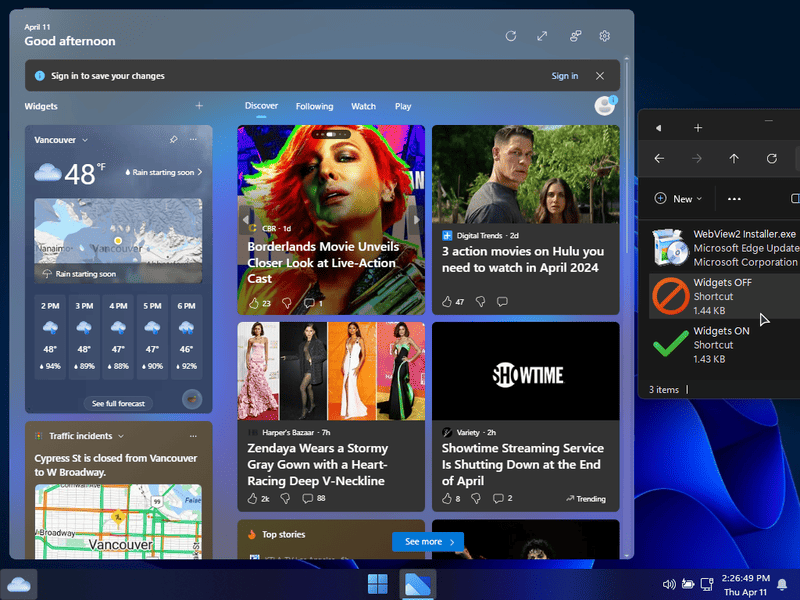This screenshot has height=600, width=800.
Task: Open the Windows Start menu
Action: tap(378, 584)
